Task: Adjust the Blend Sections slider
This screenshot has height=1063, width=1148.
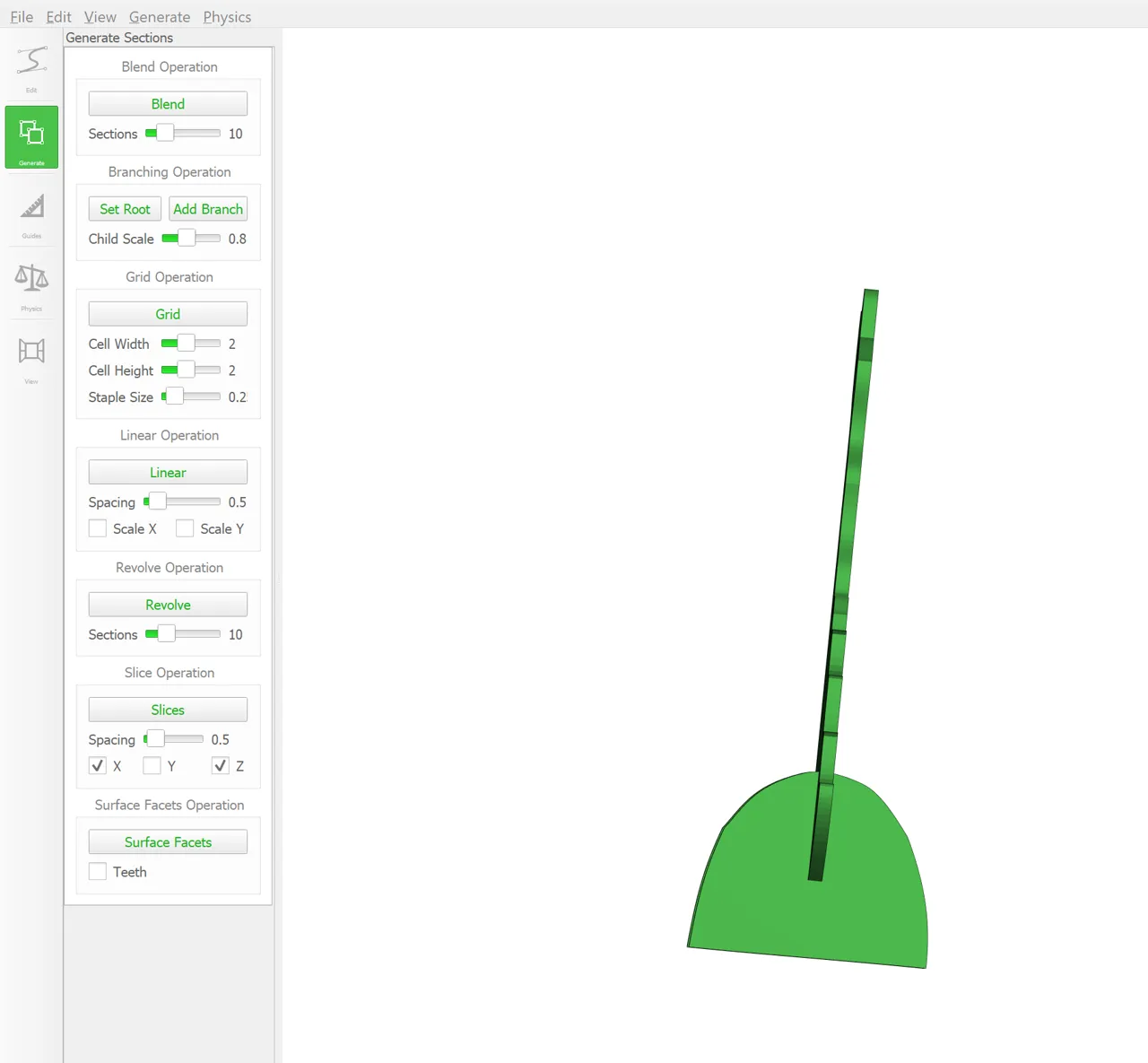Action: coord(183,133)
